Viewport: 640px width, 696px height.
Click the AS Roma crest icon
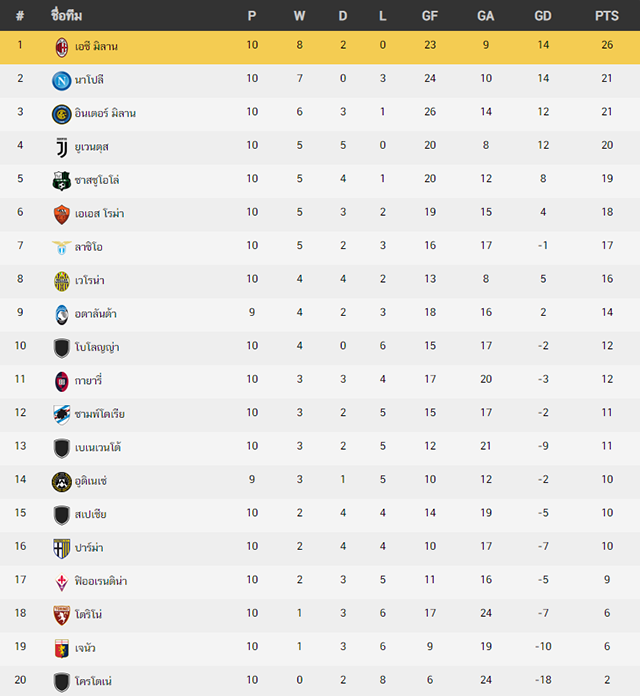(62, 214)
